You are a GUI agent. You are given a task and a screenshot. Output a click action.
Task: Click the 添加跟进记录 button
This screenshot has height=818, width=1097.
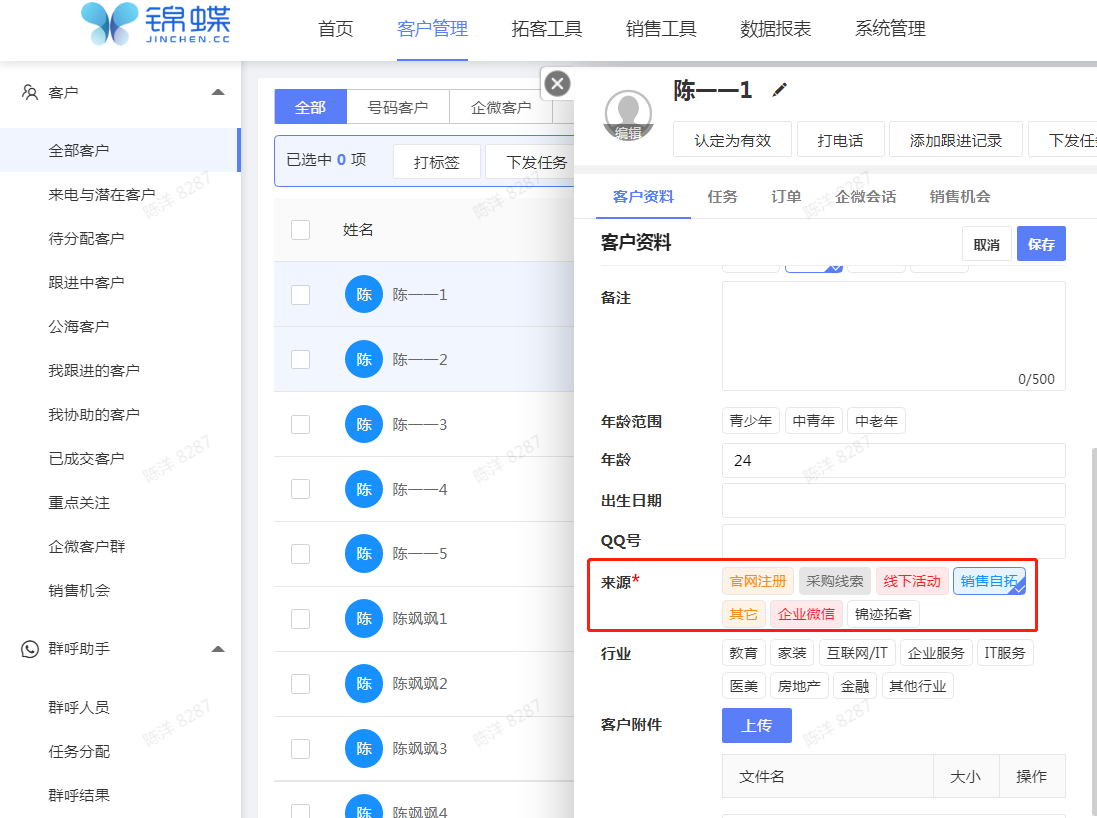pyautogui.click(x=956, y=140)
